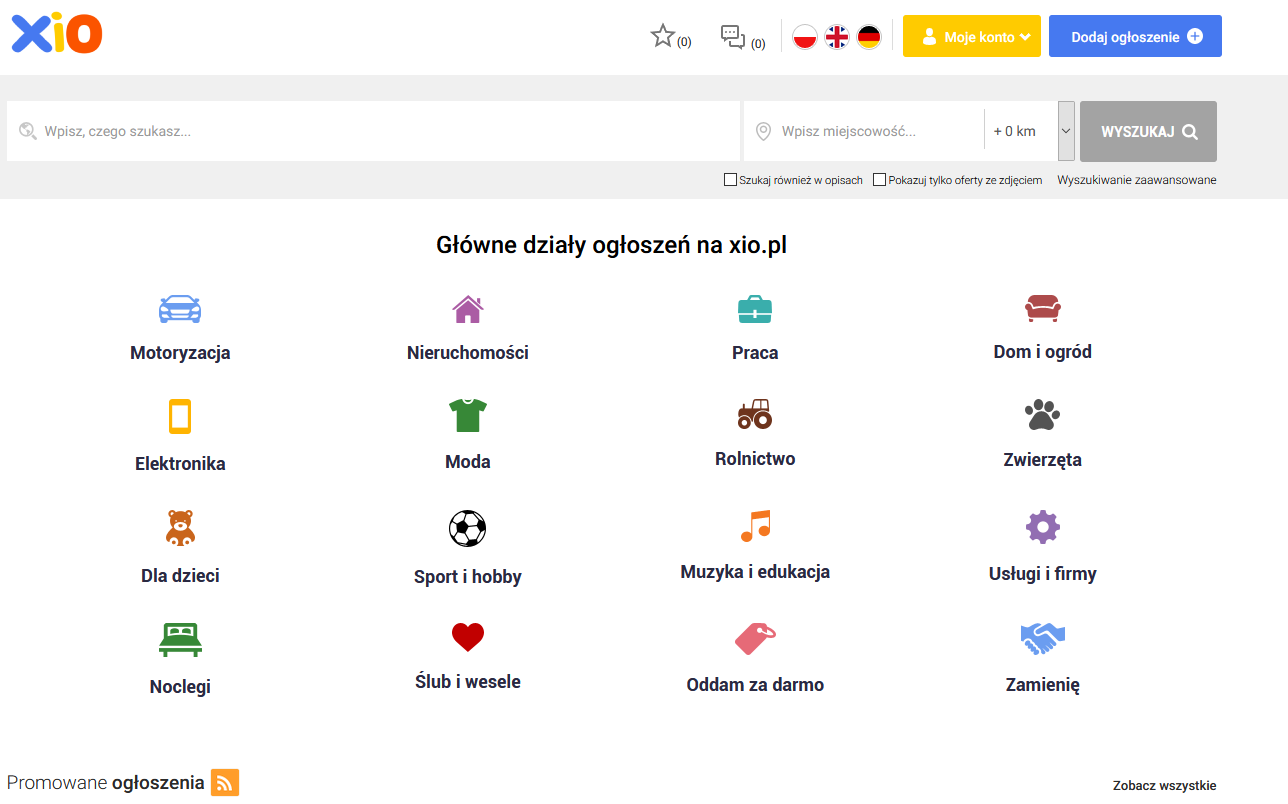Go to the Praca category
This screenshot has width=1288, height=804.
pyautogui.click(x=755, y=352)
